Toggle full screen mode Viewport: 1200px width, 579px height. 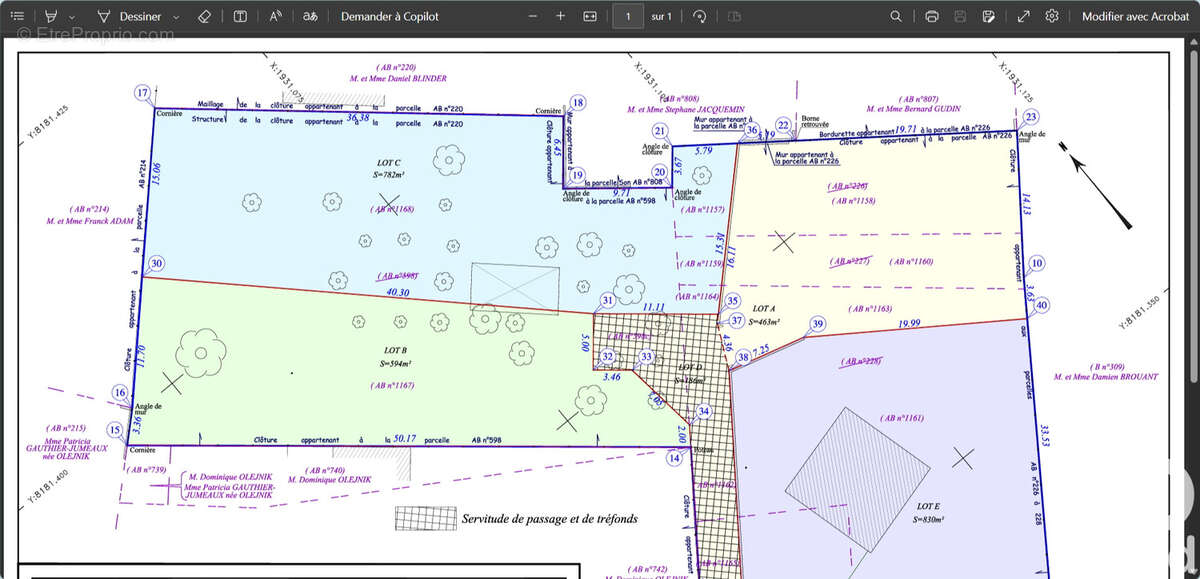click(1023, 17)
